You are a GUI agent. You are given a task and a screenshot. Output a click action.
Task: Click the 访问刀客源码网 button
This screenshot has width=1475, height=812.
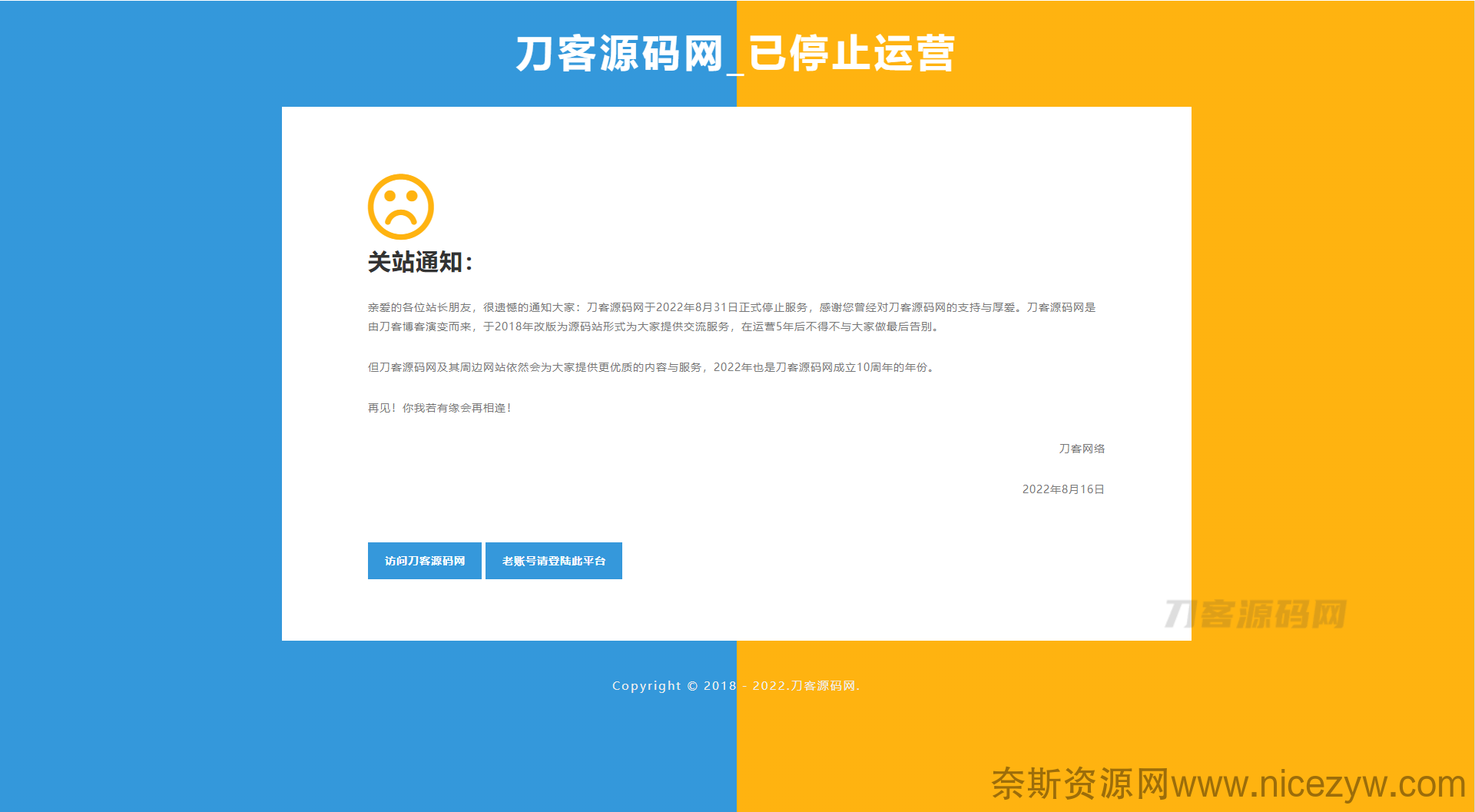(x=424, y=561)
